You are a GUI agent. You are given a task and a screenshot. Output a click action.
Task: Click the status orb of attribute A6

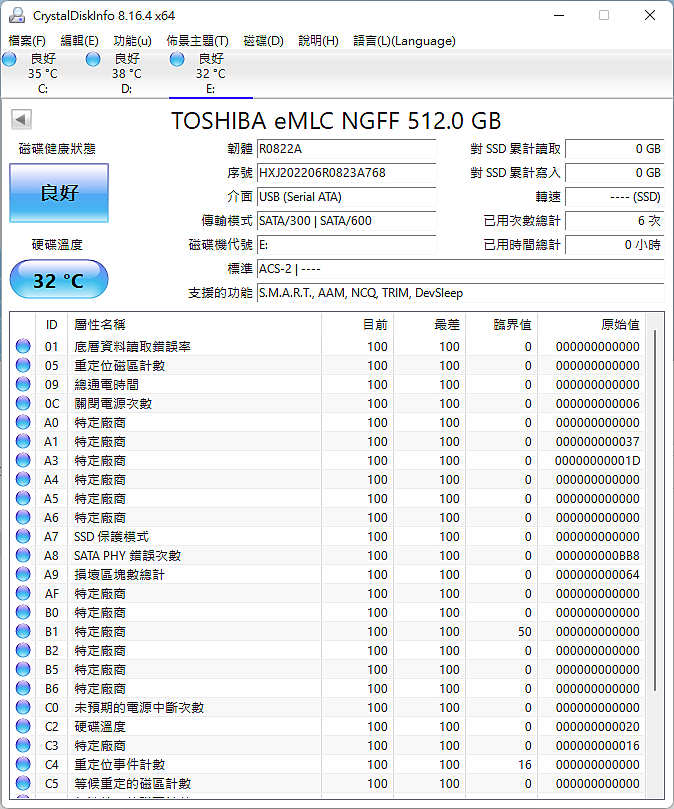coord(23,517)
